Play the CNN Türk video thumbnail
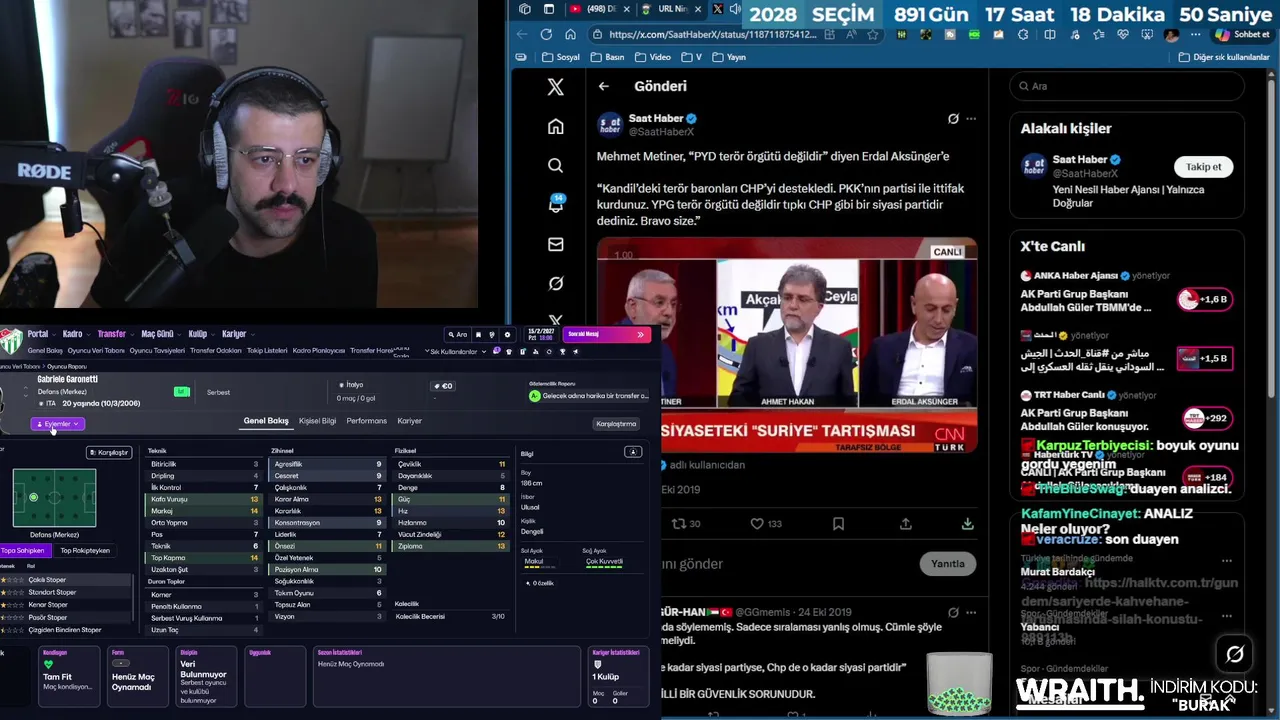1280x720 pixels. pyautogui.click(x=787, y=345)
